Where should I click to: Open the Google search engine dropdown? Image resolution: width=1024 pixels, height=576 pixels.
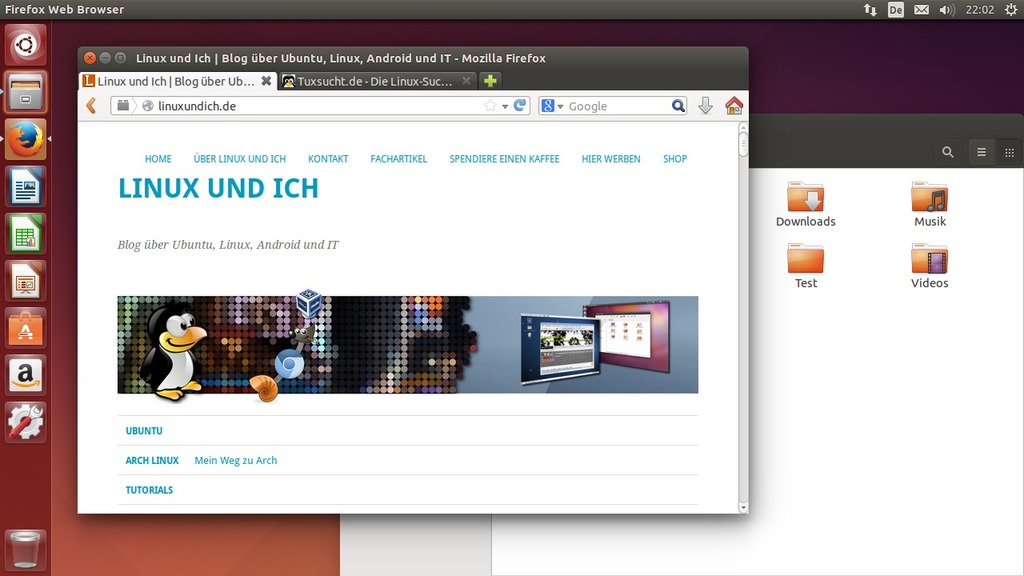(x=553, y=106)
